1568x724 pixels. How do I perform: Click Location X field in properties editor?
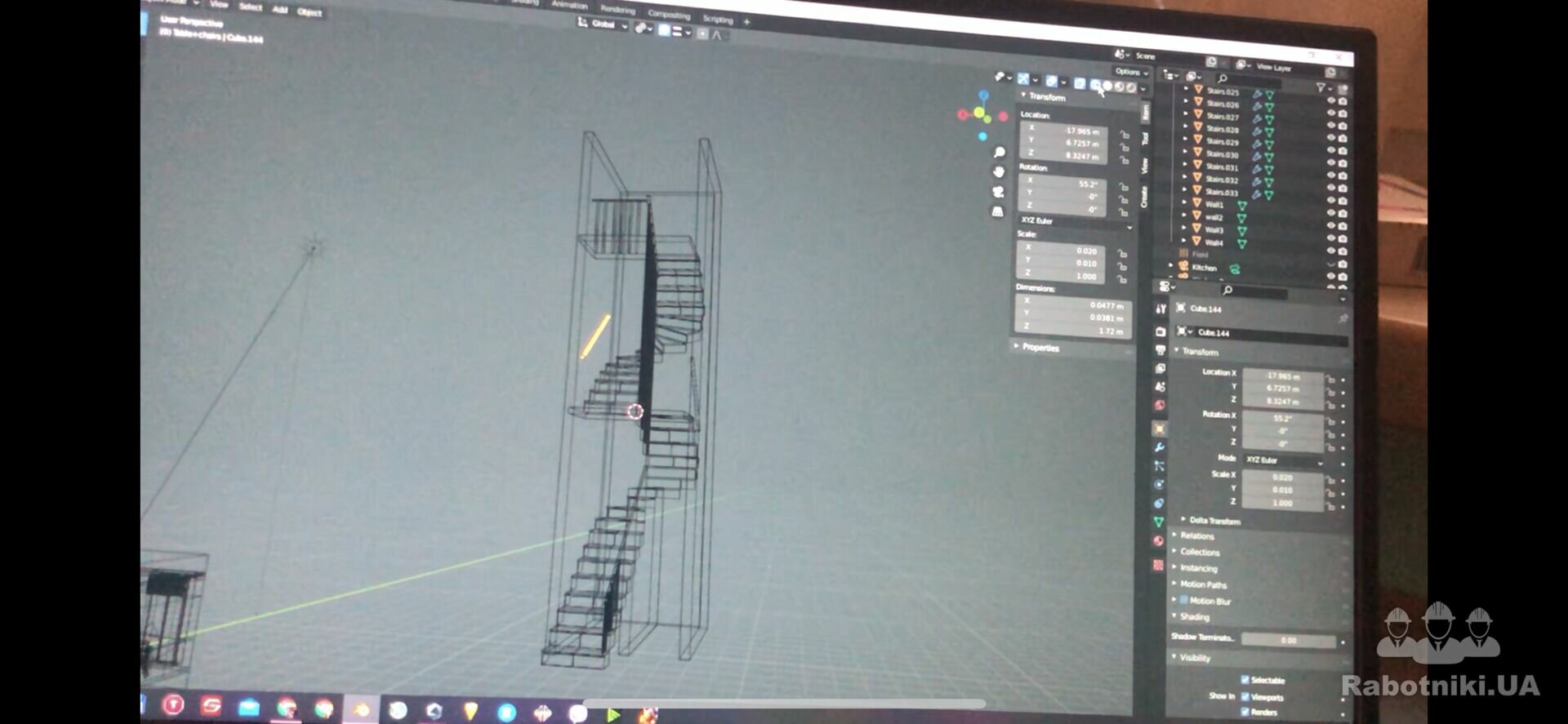pyautogui.click(x=1282, y=376)
